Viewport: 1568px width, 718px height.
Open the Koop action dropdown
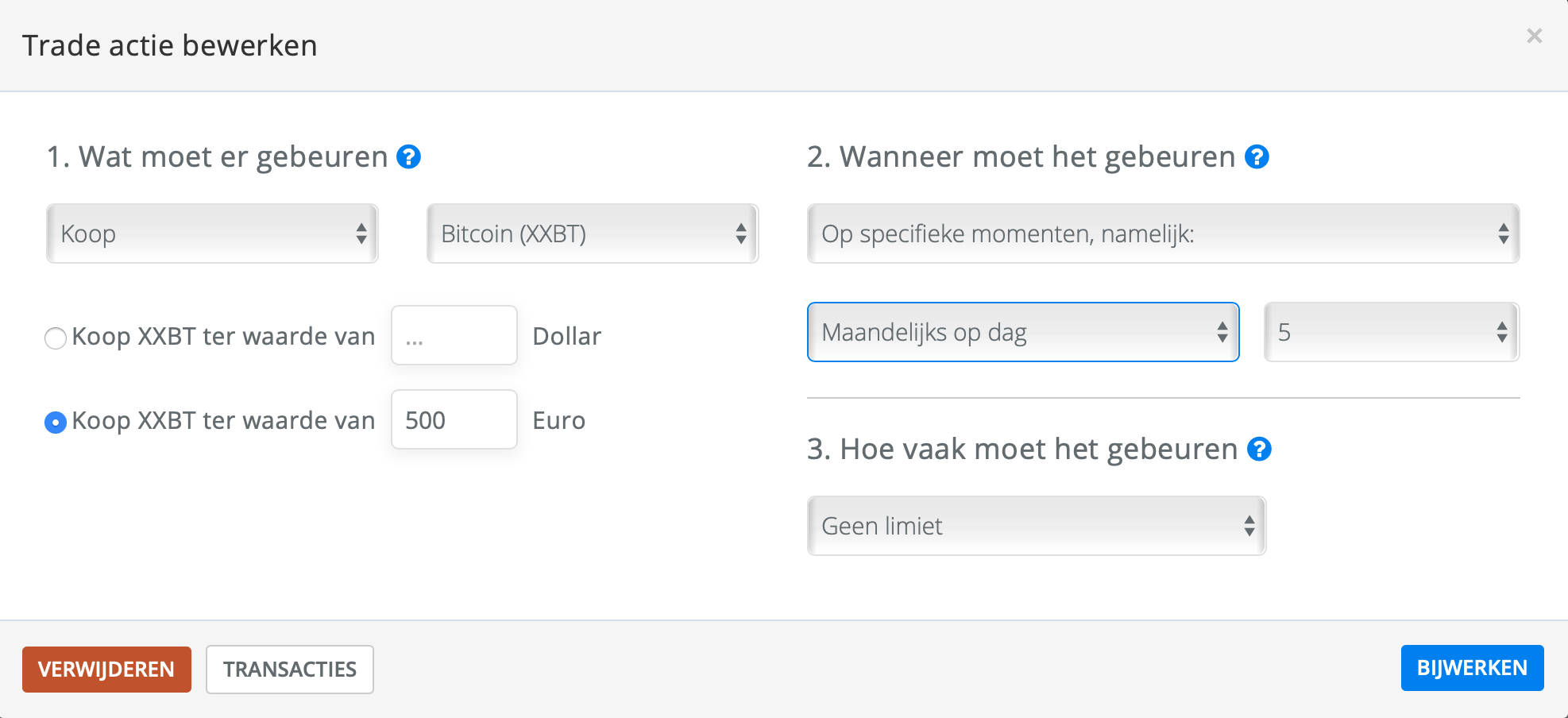pos(212,234)
